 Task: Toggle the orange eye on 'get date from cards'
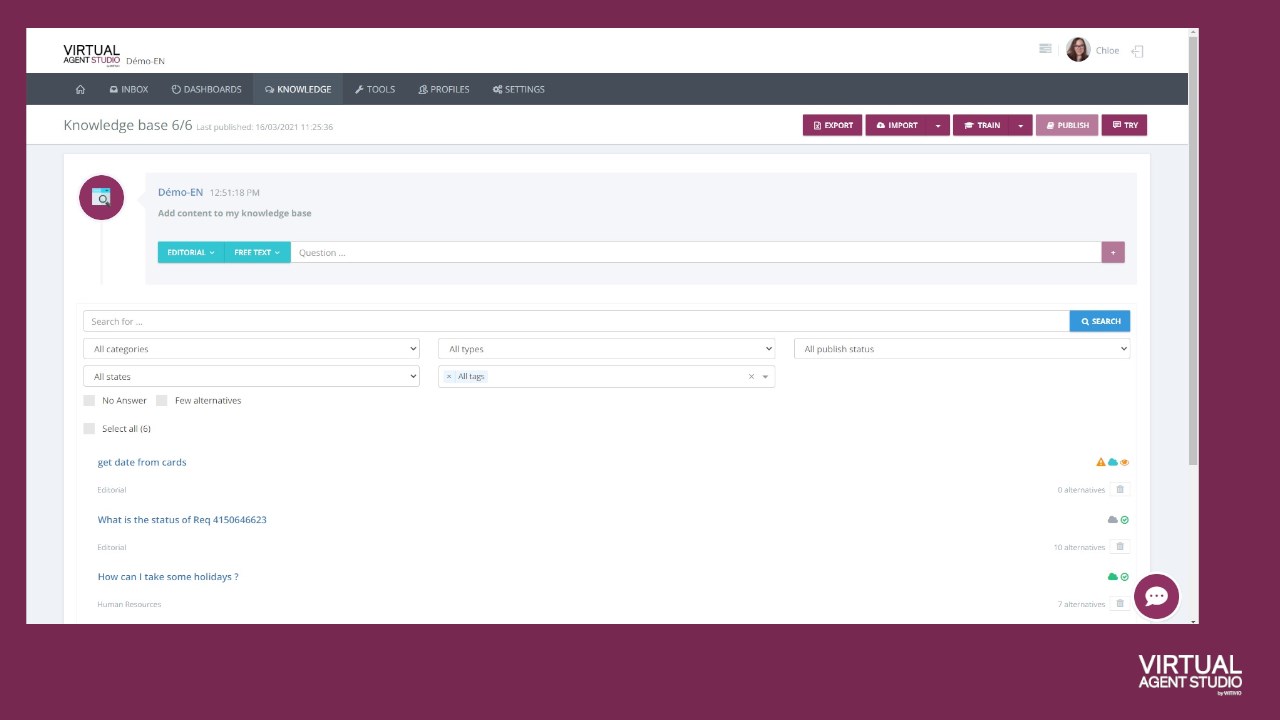pyautogui.click(x=1125, y=462)
